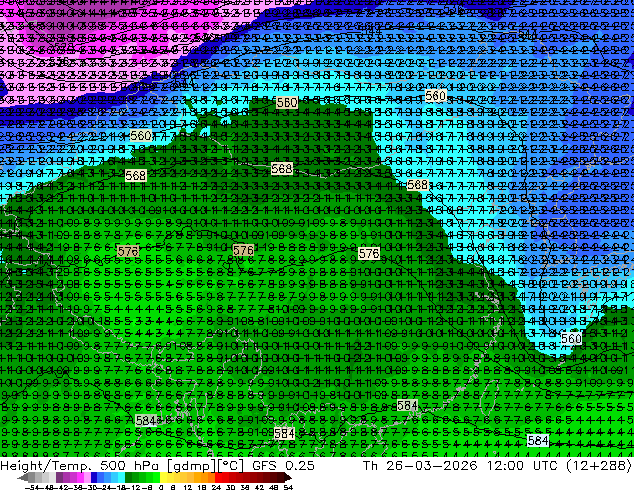Screen dimensions: 634x490
Task: Click the leftmost '584' contour label
Action: click(x=146, y=420)
